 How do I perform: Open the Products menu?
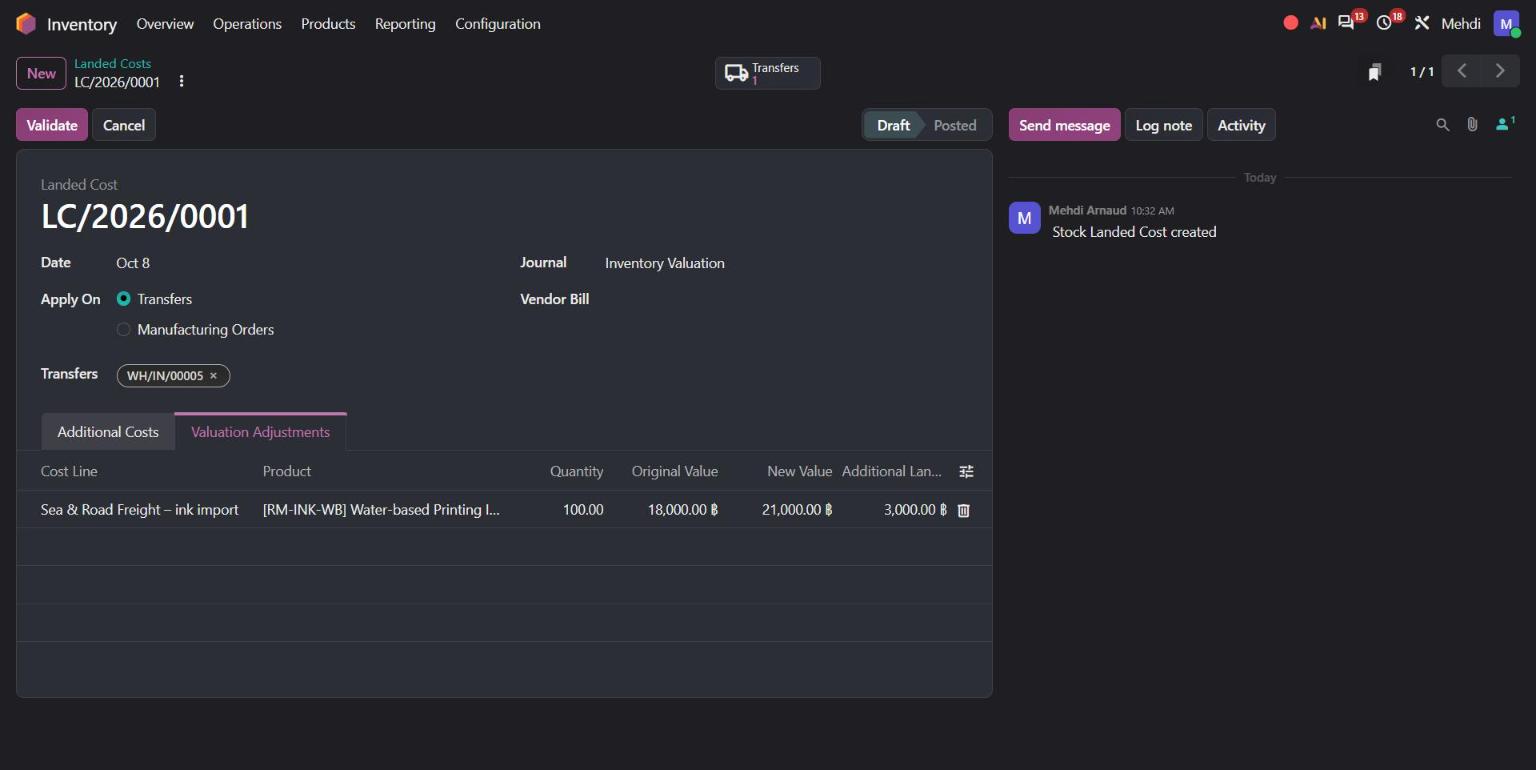328,23
